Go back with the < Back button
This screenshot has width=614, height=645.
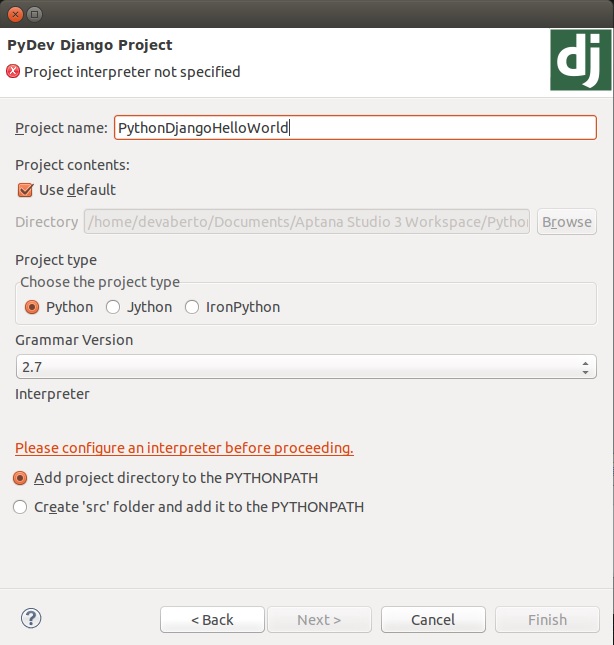click(x=212, y=620)
